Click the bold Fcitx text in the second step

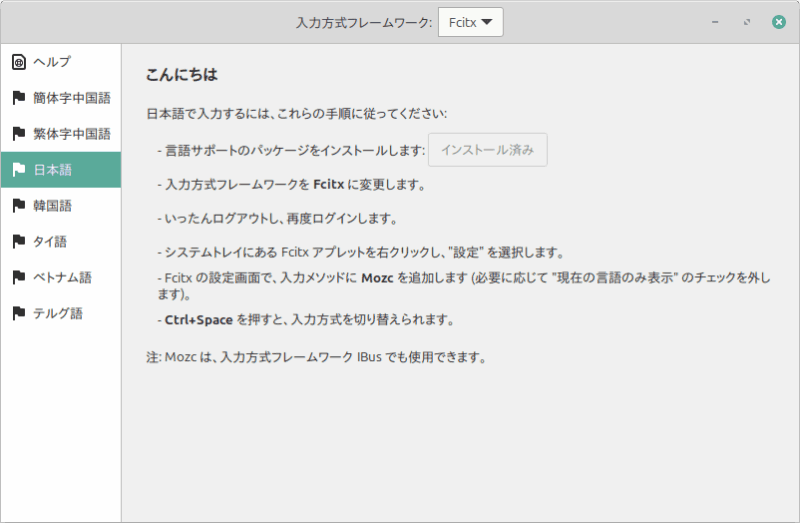click(329, 185)
